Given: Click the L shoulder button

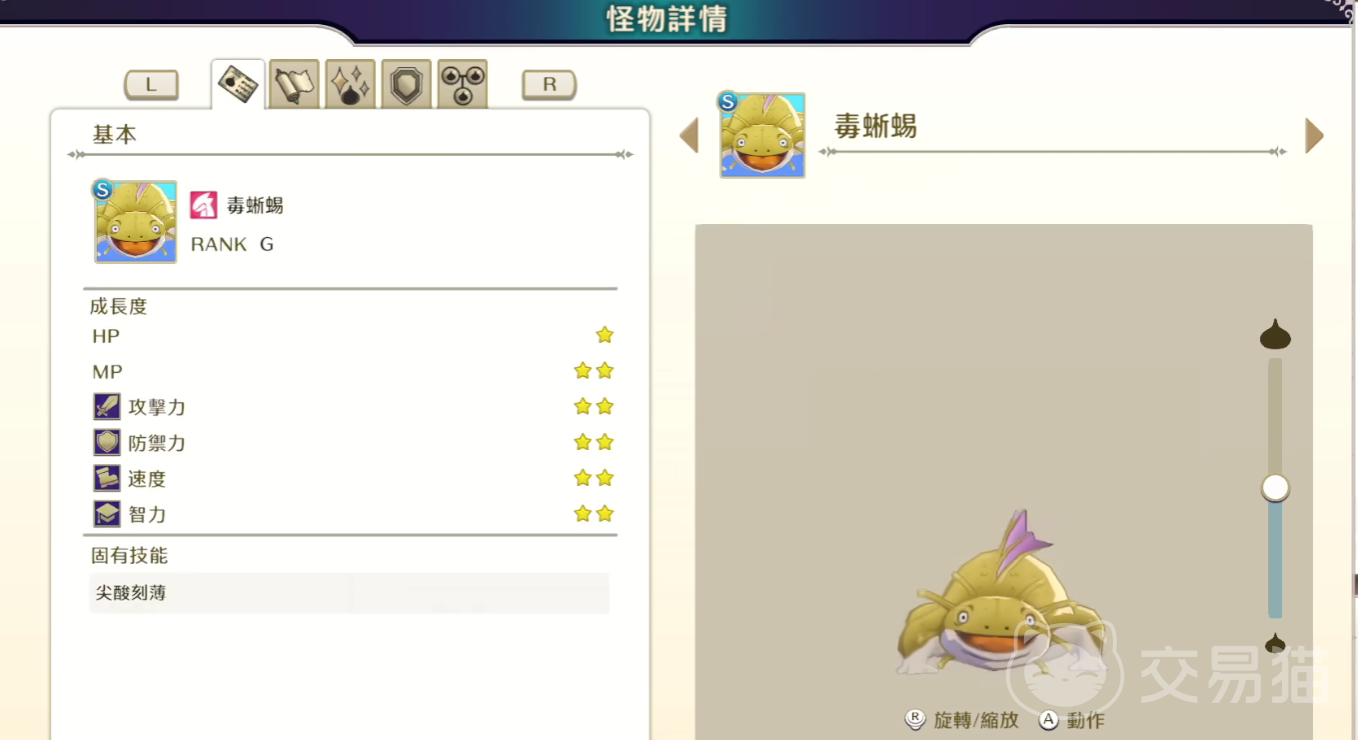Looking at the screenshot, I should (x=151, y=85).
